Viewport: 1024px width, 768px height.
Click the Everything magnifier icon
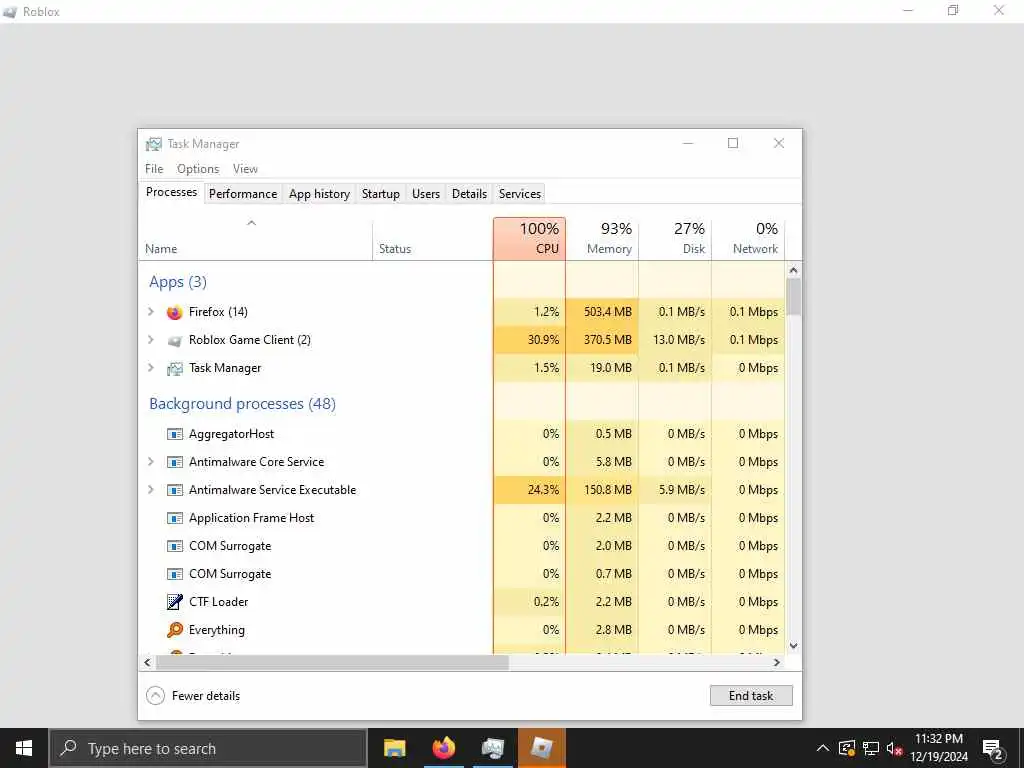[x=174, y=630]
